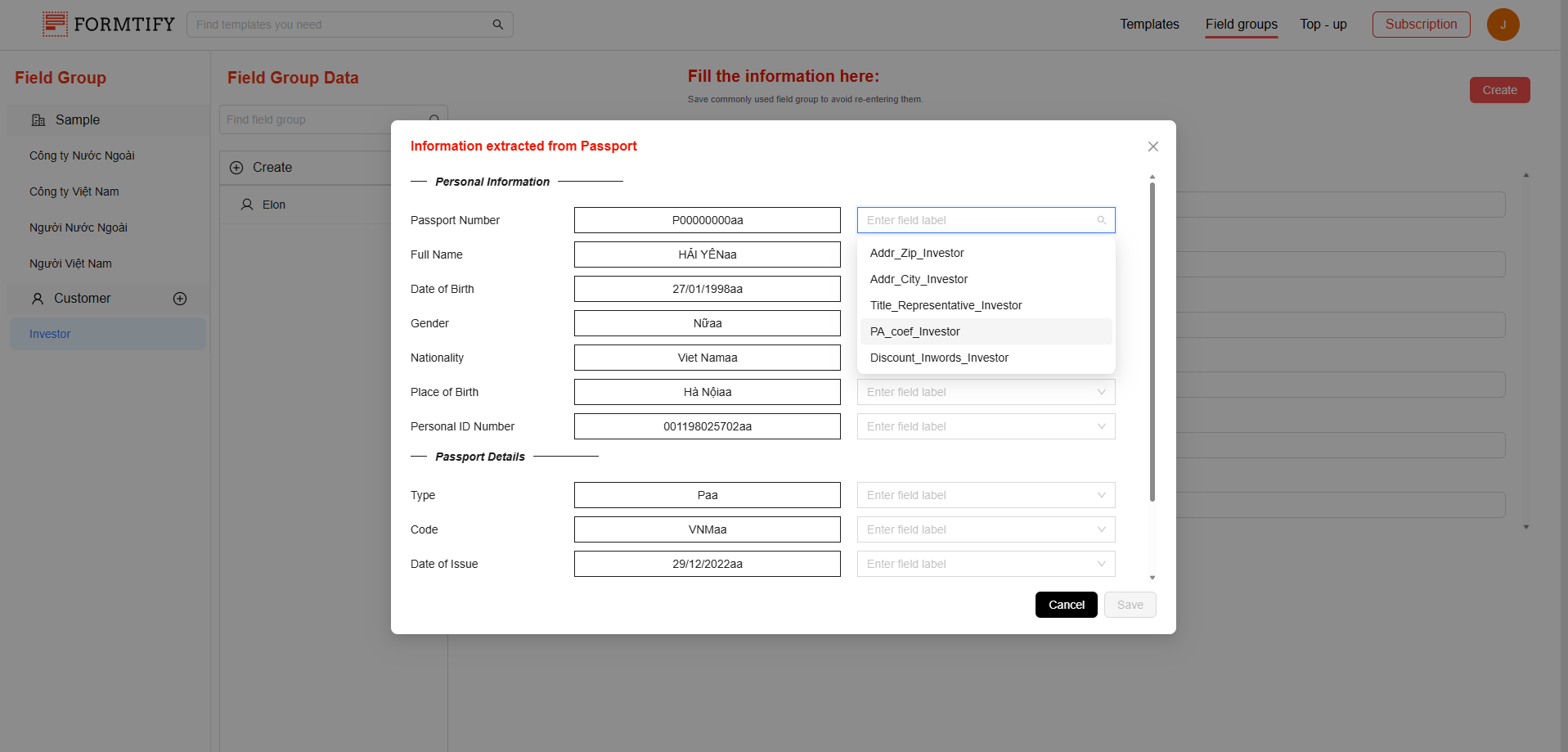Click the plus icon next to Customer
The width and height of the screenshot is (1568, 752).
180,299
